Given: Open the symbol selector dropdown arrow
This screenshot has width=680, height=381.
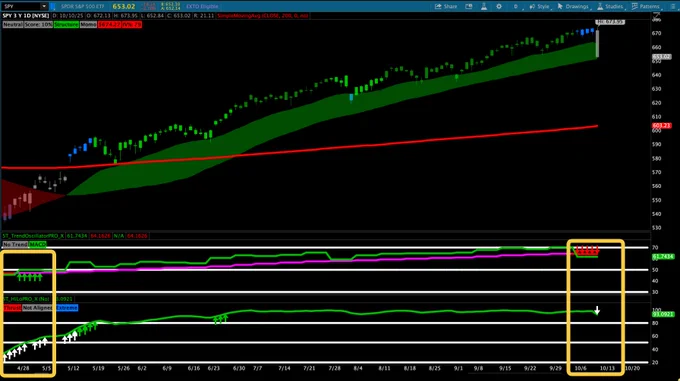Looking at the screenshot, I should [44, 7].
